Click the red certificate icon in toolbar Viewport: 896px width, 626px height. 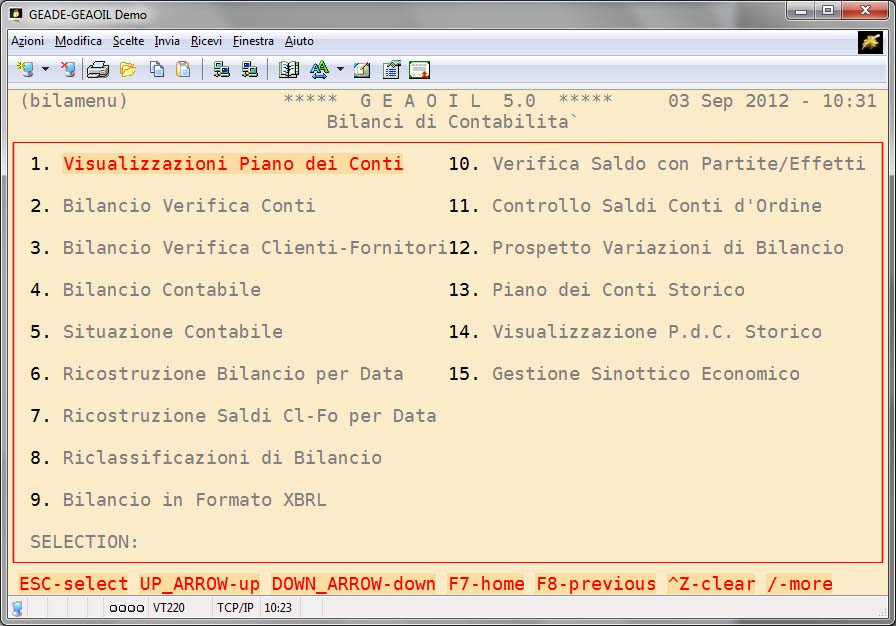[x=419, y=69]
